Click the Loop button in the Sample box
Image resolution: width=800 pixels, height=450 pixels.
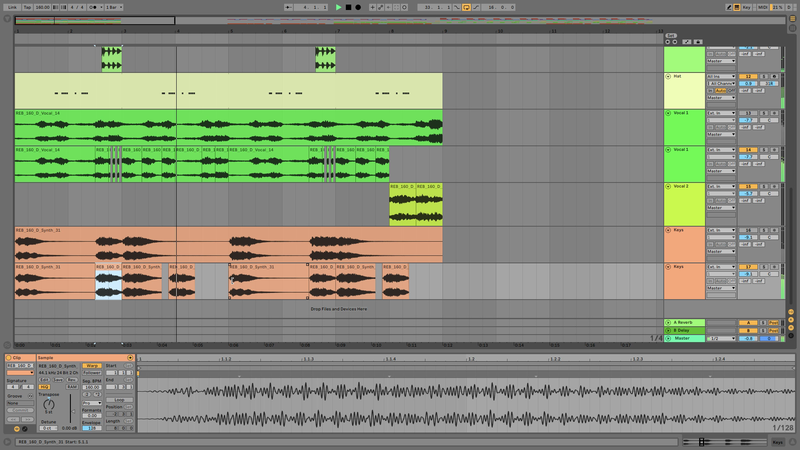click(x=119, y=400)
